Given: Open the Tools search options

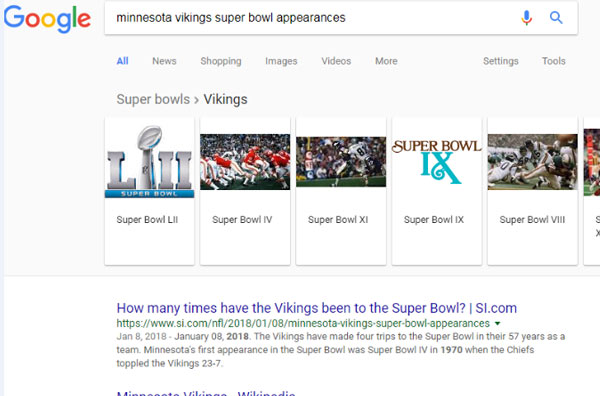Looking at the screenshot, I should (553, 61).
